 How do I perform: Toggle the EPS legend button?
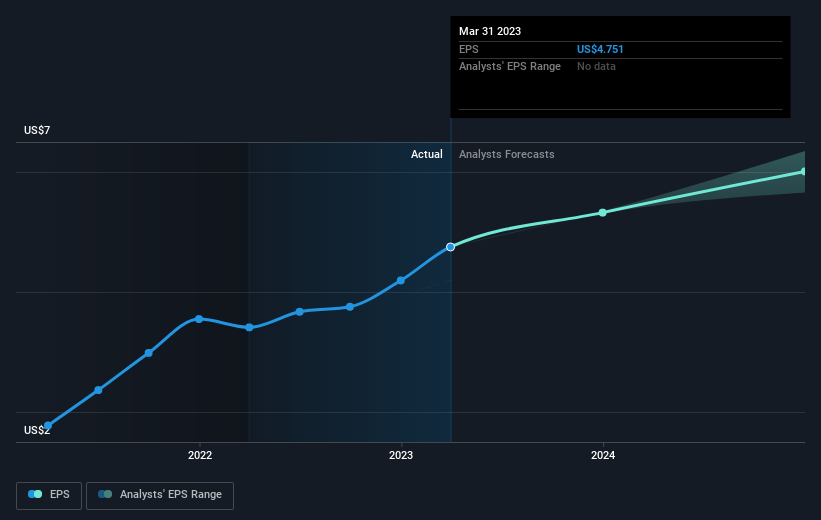pos(49,495)
